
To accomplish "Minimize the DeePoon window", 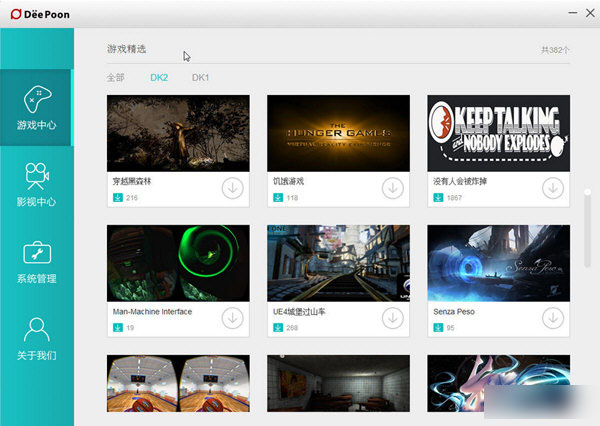I will (572, 13).
